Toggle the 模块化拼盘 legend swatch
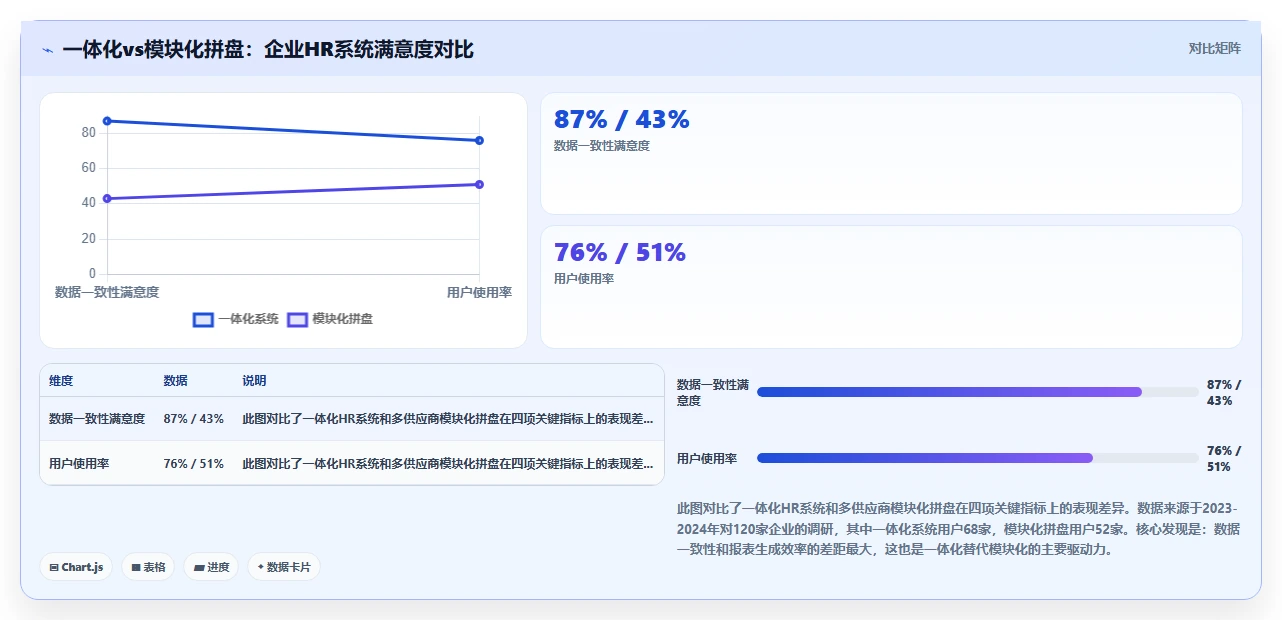Screen dimensions: 1282x620 coord(297,320)
